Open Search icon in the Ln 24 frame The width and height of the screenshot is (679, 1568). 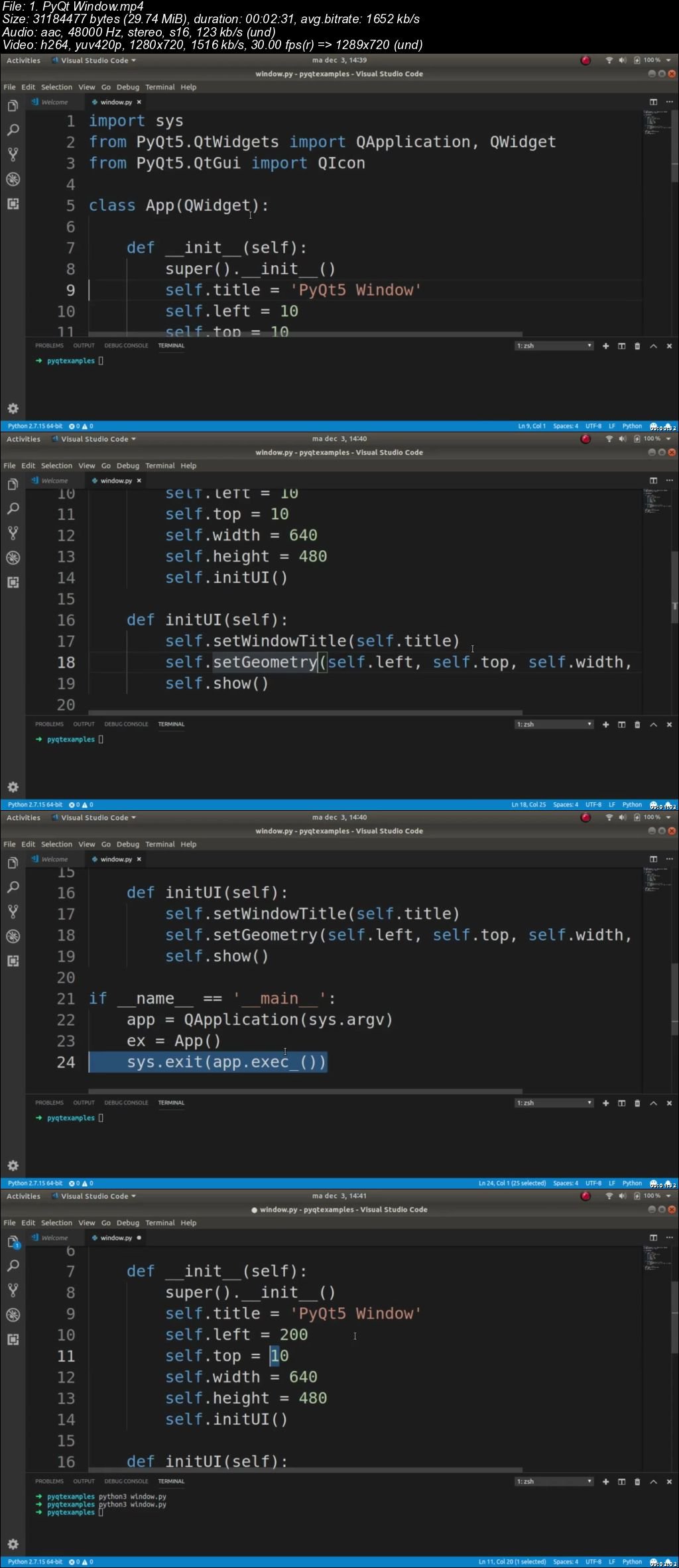[13, 887]
